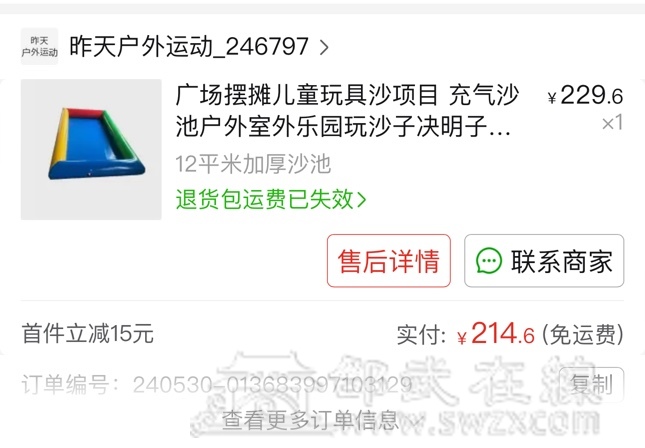Screen dimensions: 645x448
Task: Open the 昨天户外运动 shop avatar icon
Action: point(39,46)
